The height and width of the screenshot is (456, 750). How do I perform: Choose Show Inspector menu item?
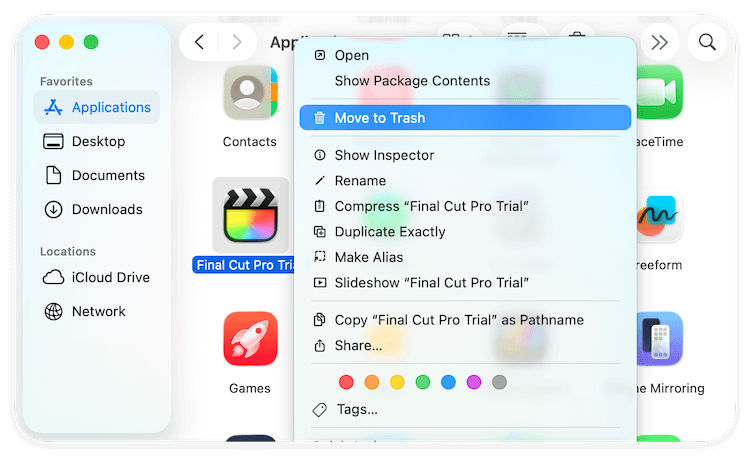465,155
